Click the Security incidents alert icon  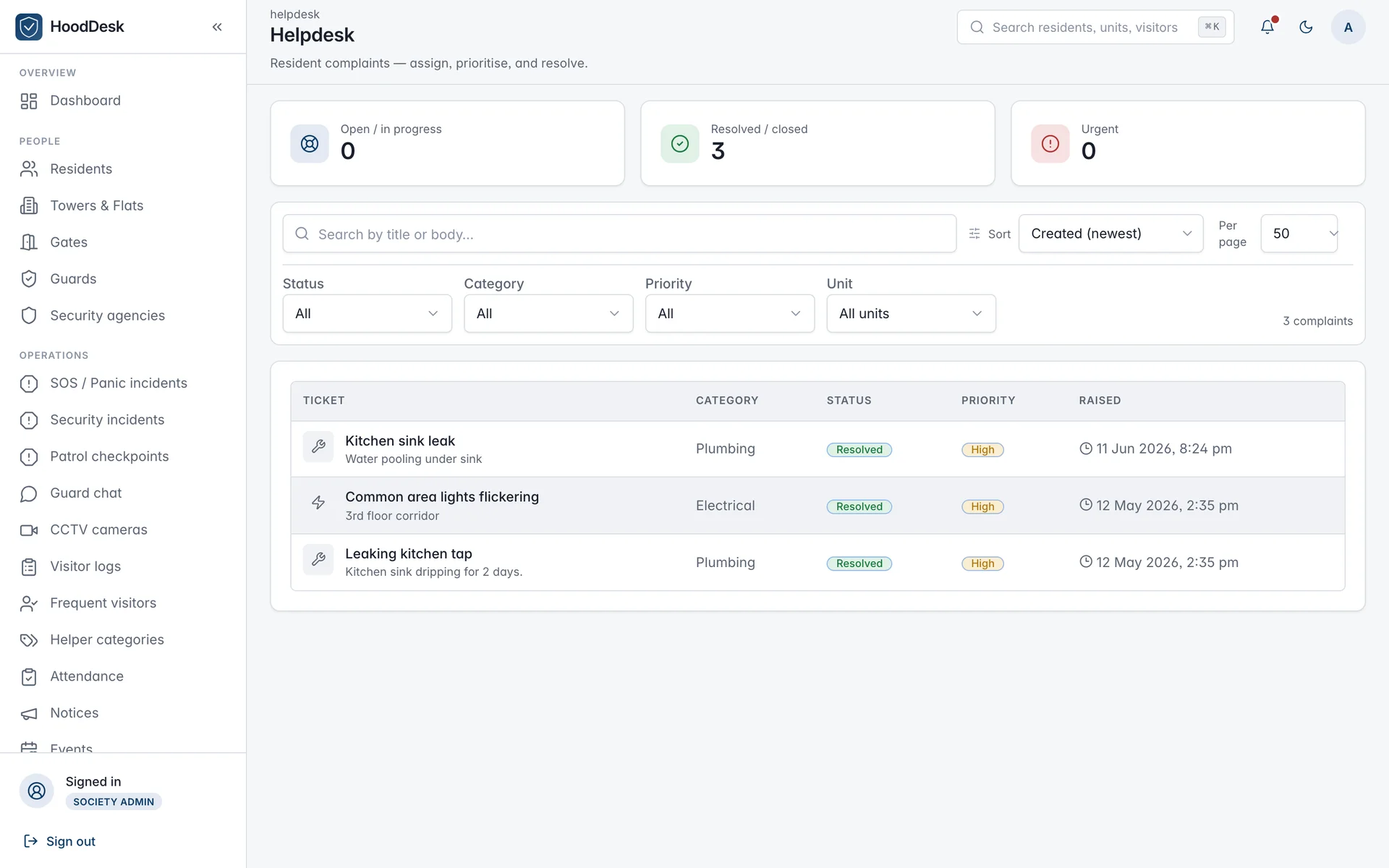[29, 420]
